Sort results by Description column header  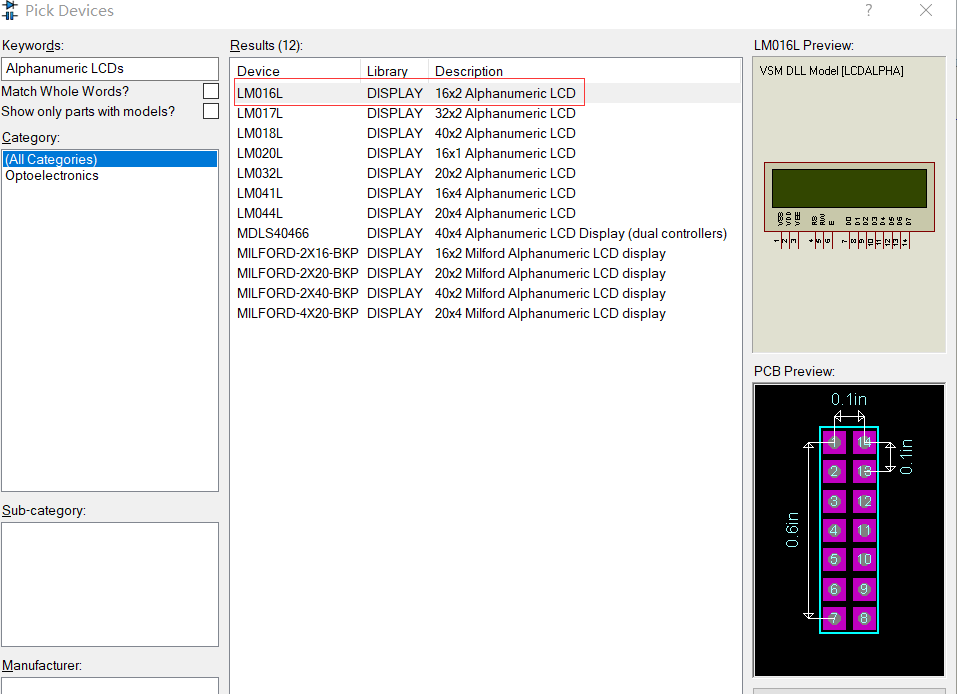click(x=584, y=71)
